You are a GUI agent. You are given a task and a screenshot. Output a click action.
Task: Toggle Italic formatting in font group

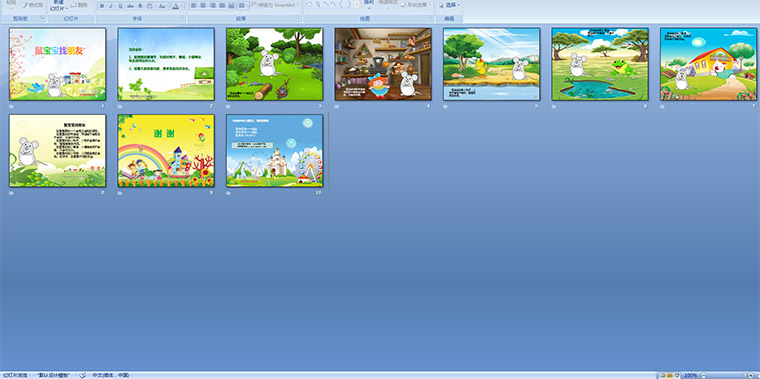click(x=111, y=6)
